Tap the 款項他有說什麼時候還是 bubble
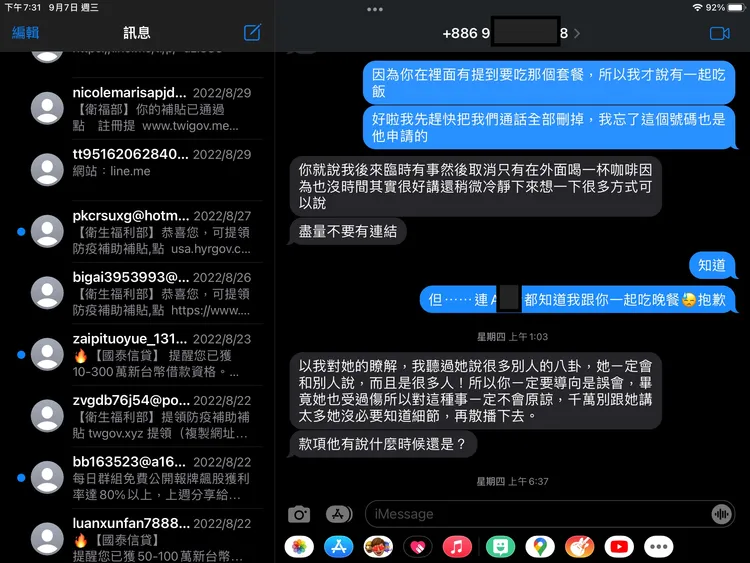 click(x=383, y=444)
